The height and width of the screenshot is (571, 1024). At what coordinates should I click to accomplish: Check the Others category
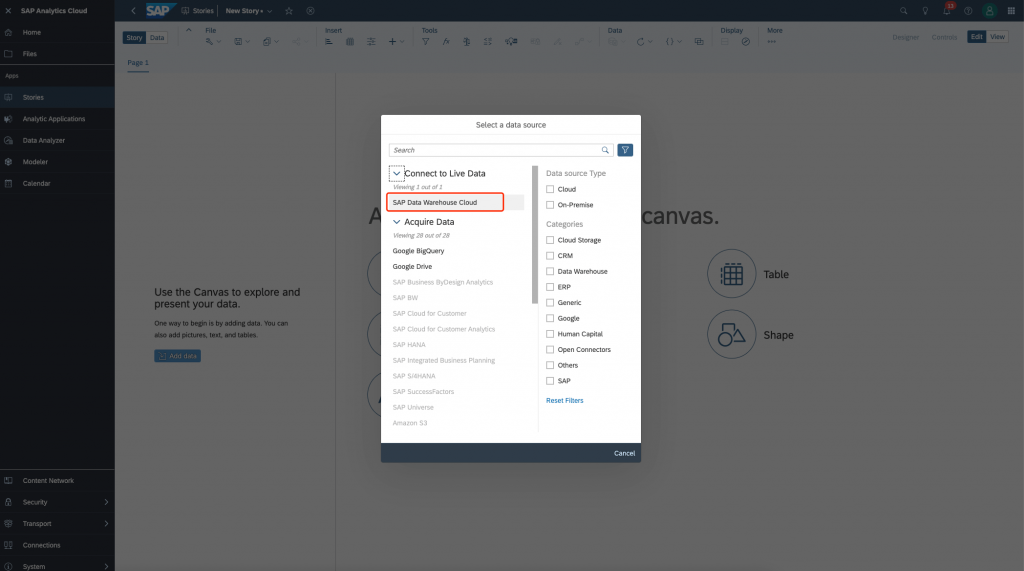(550, 366)
